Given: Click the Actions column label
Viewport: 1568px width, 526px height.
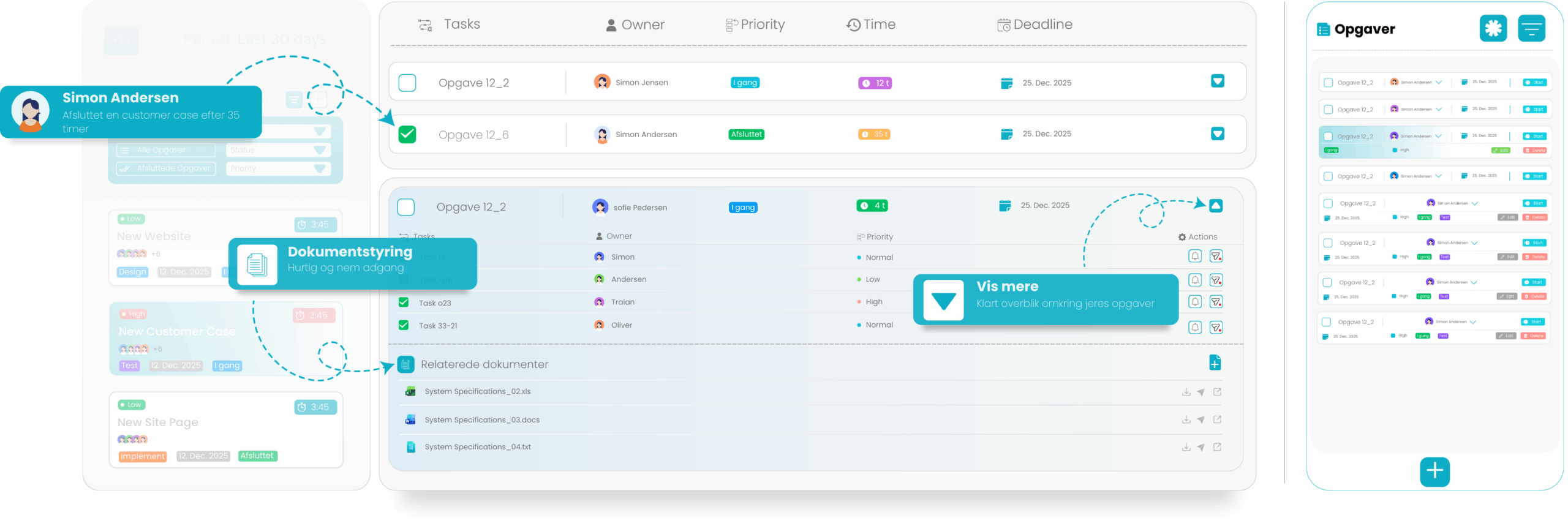Looking at the screenshot, I should click(1197, 237).
